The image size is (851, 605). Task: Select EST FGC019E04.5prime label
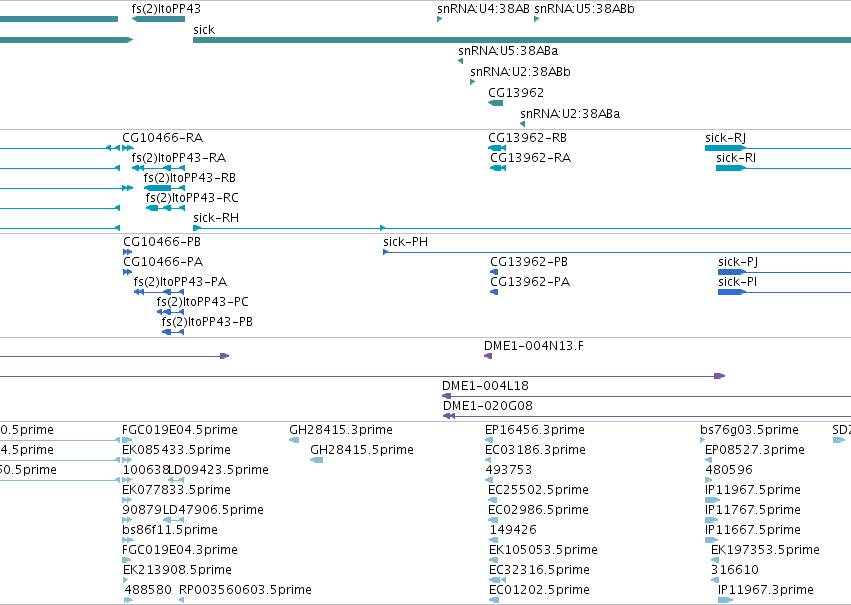click(180, 430)
